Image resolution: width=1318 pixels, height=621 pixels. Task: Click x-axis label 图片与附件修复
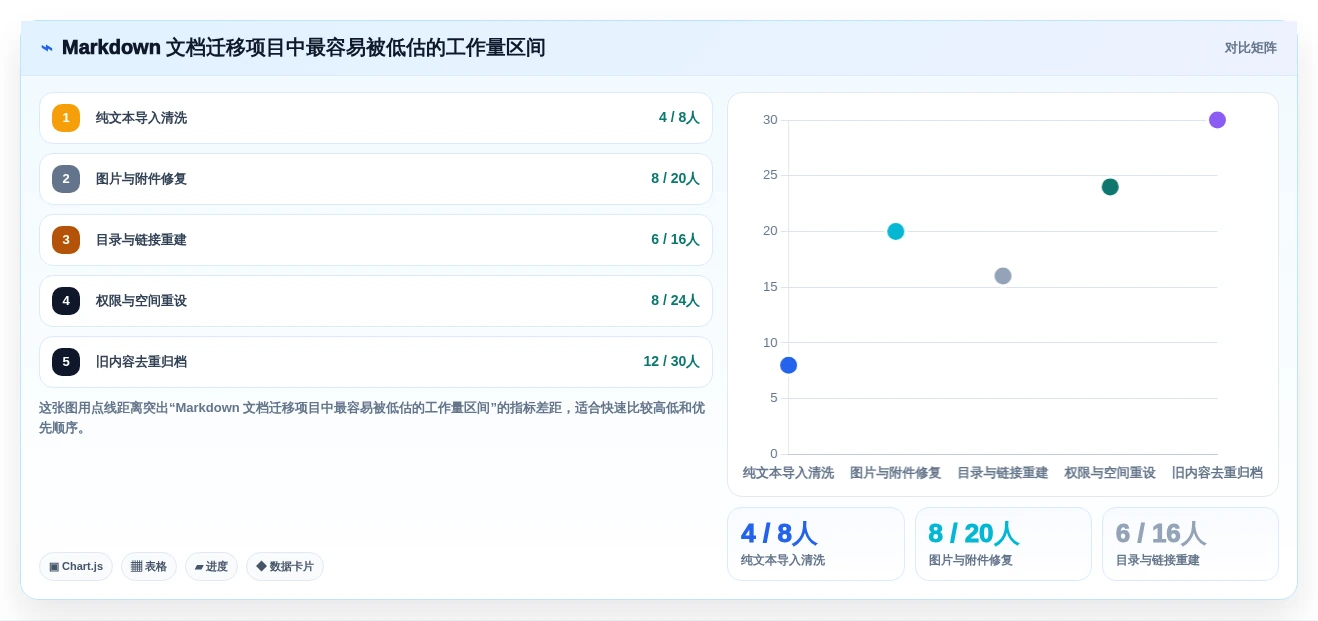pyautogui.click(x=896, y=473)
